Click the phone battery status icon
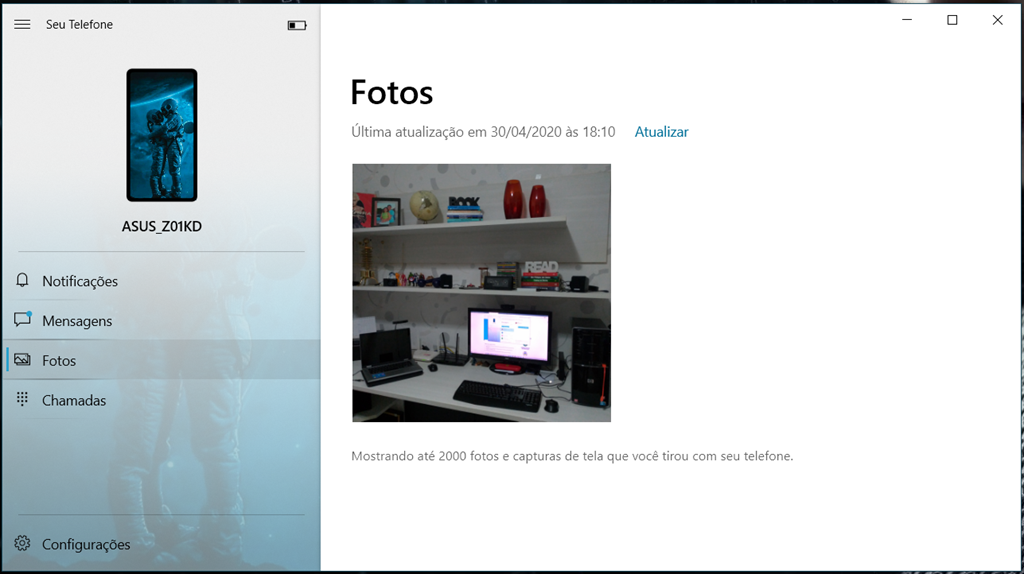 tap(297, 25)
